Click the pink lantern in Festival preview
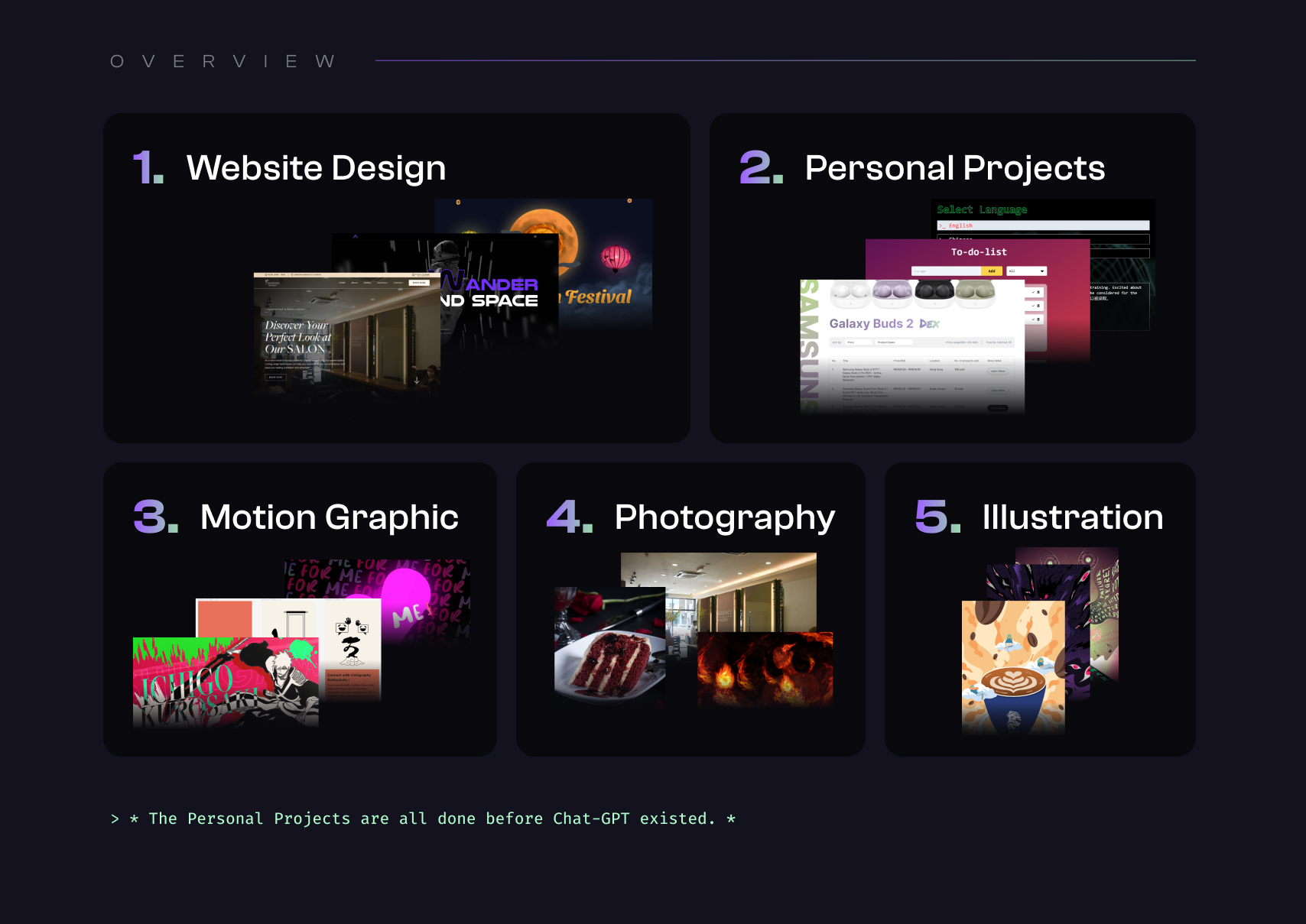 (616, 258)
